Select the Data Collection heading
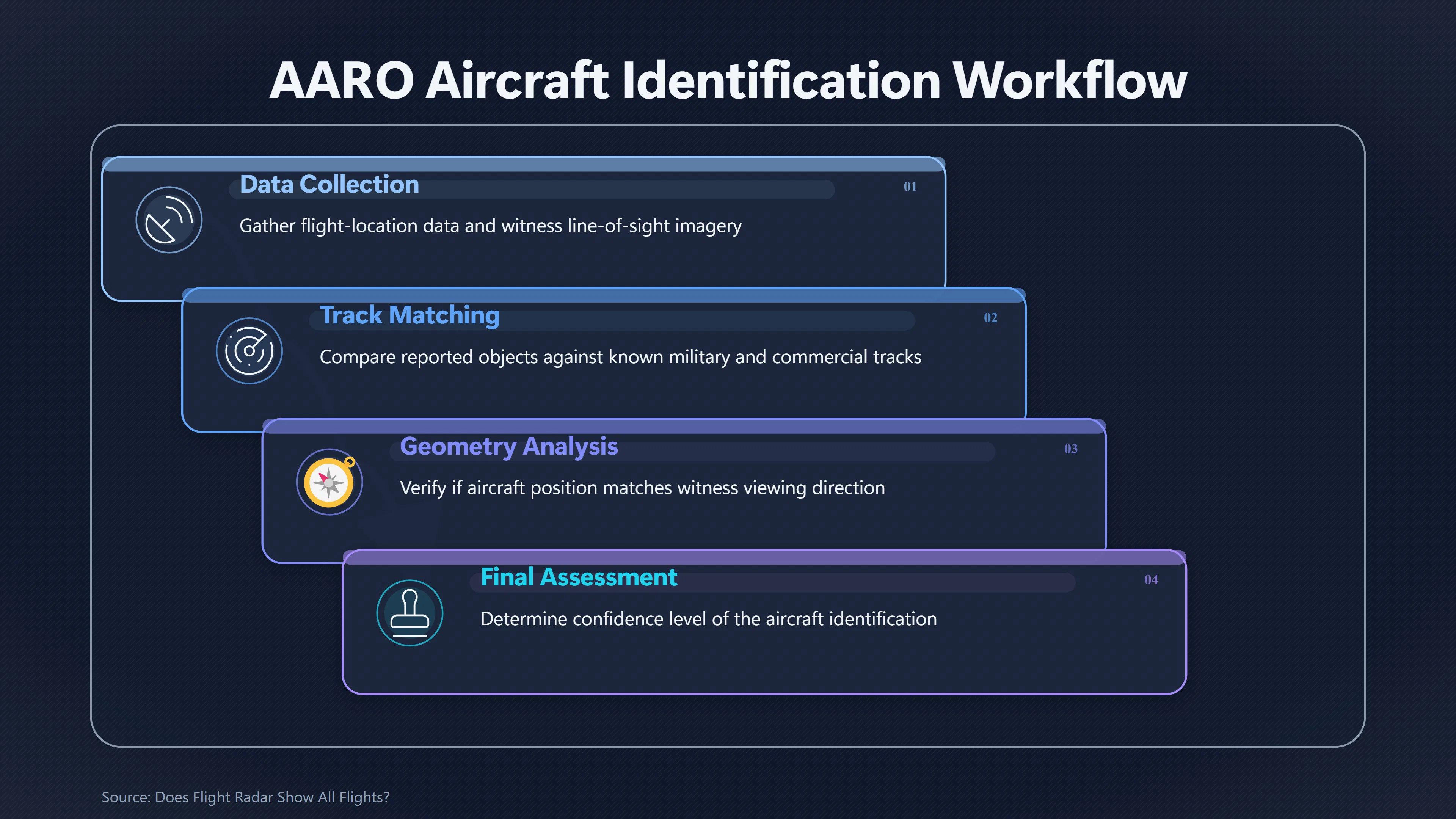1456x819 pixels. pyautogui.click(x=329, y=184)
